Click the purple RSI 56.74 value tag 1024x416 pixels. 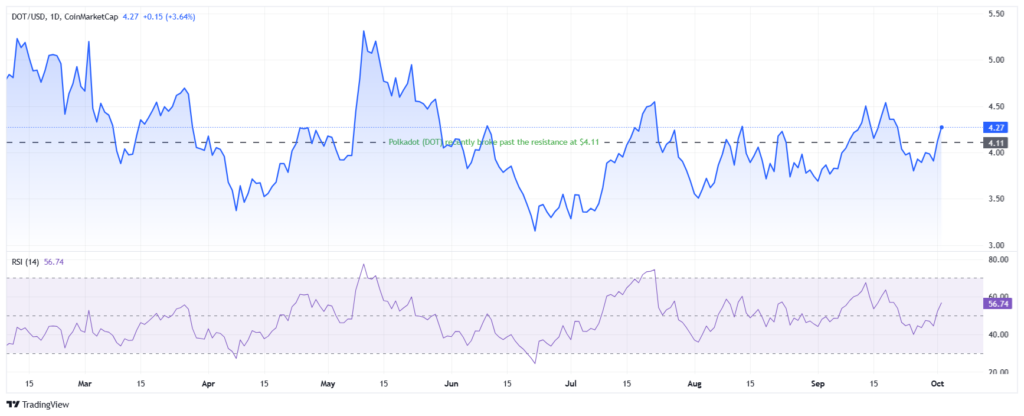(x=997, y=304)
